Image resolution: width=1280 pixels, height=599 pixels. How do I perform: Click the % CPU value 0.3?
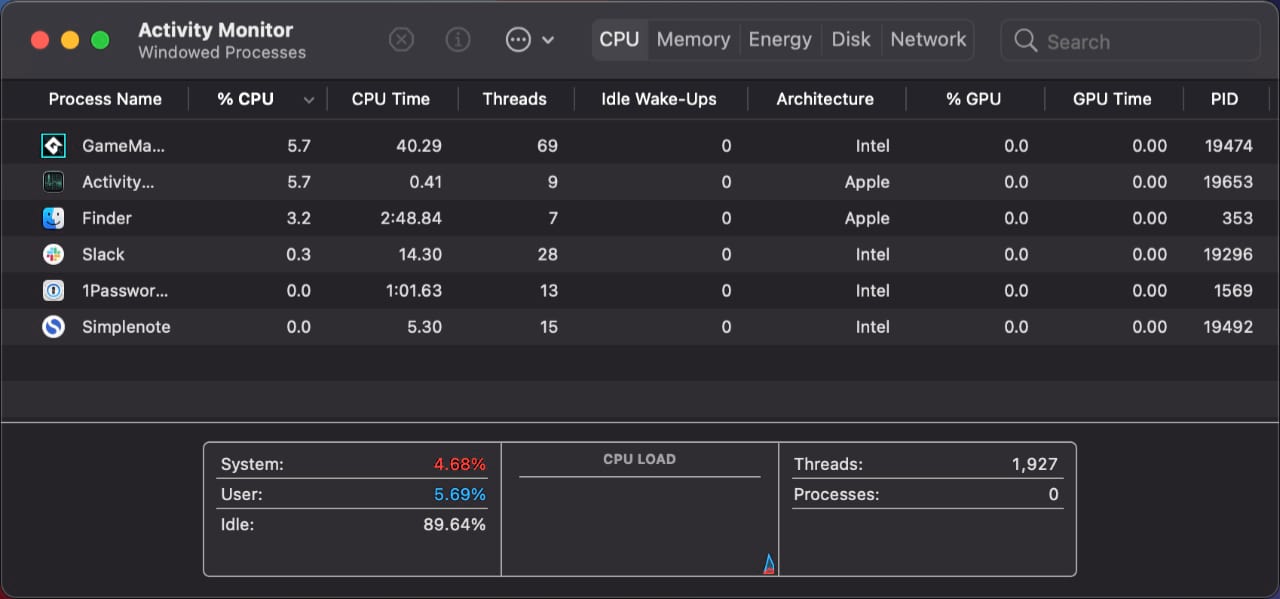[x=298, y=254]
